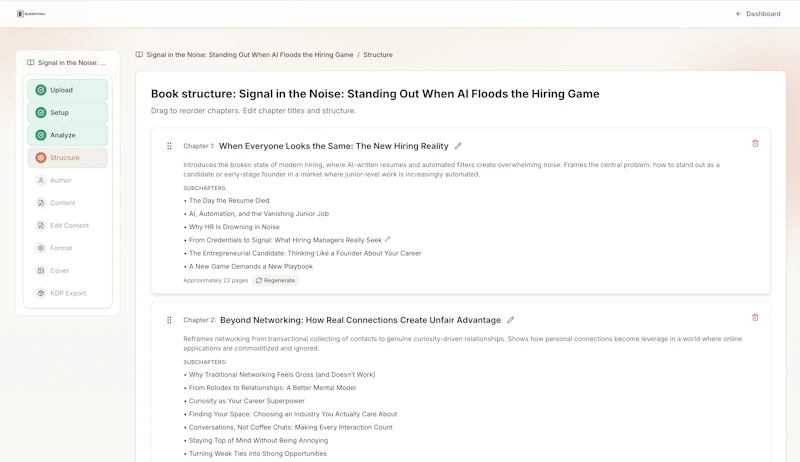The width and height of the screenshot is (800, 462).
Task: Edit the Chapter 2 title with the pencil icon
Action: coord(510,320)
